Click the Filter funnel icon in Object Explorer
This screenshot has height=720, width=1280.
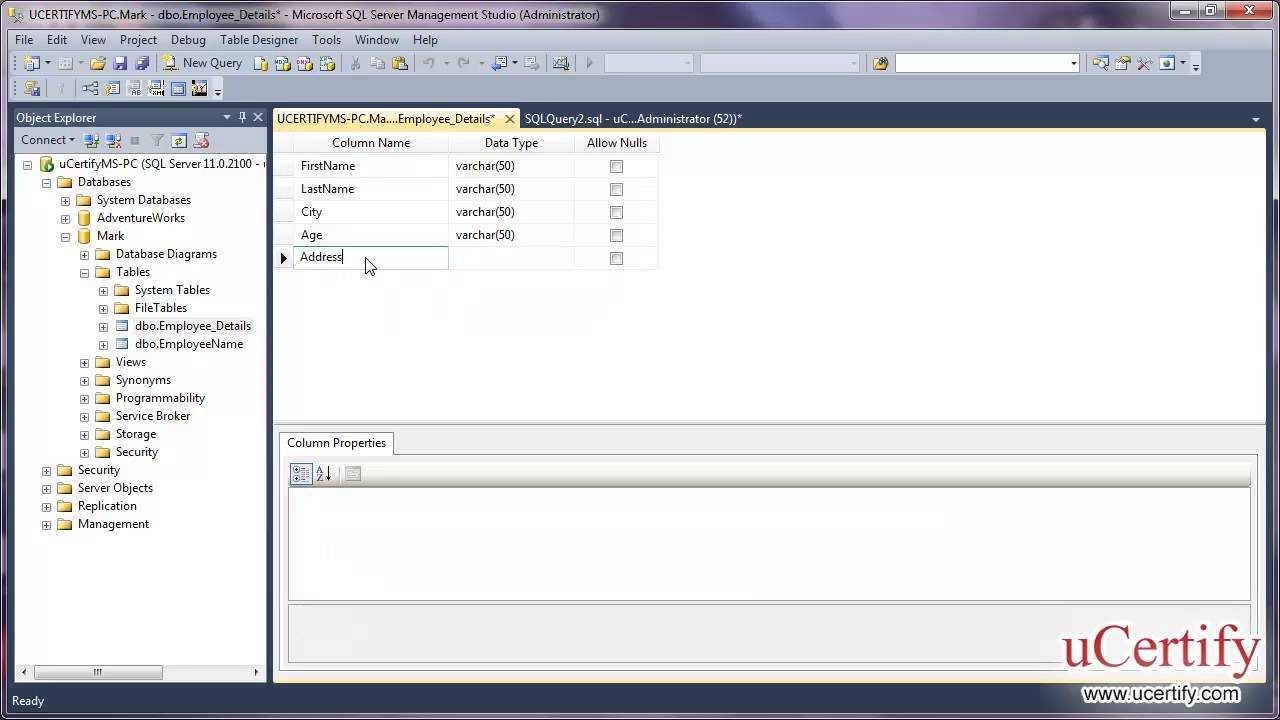coord(157,140)
